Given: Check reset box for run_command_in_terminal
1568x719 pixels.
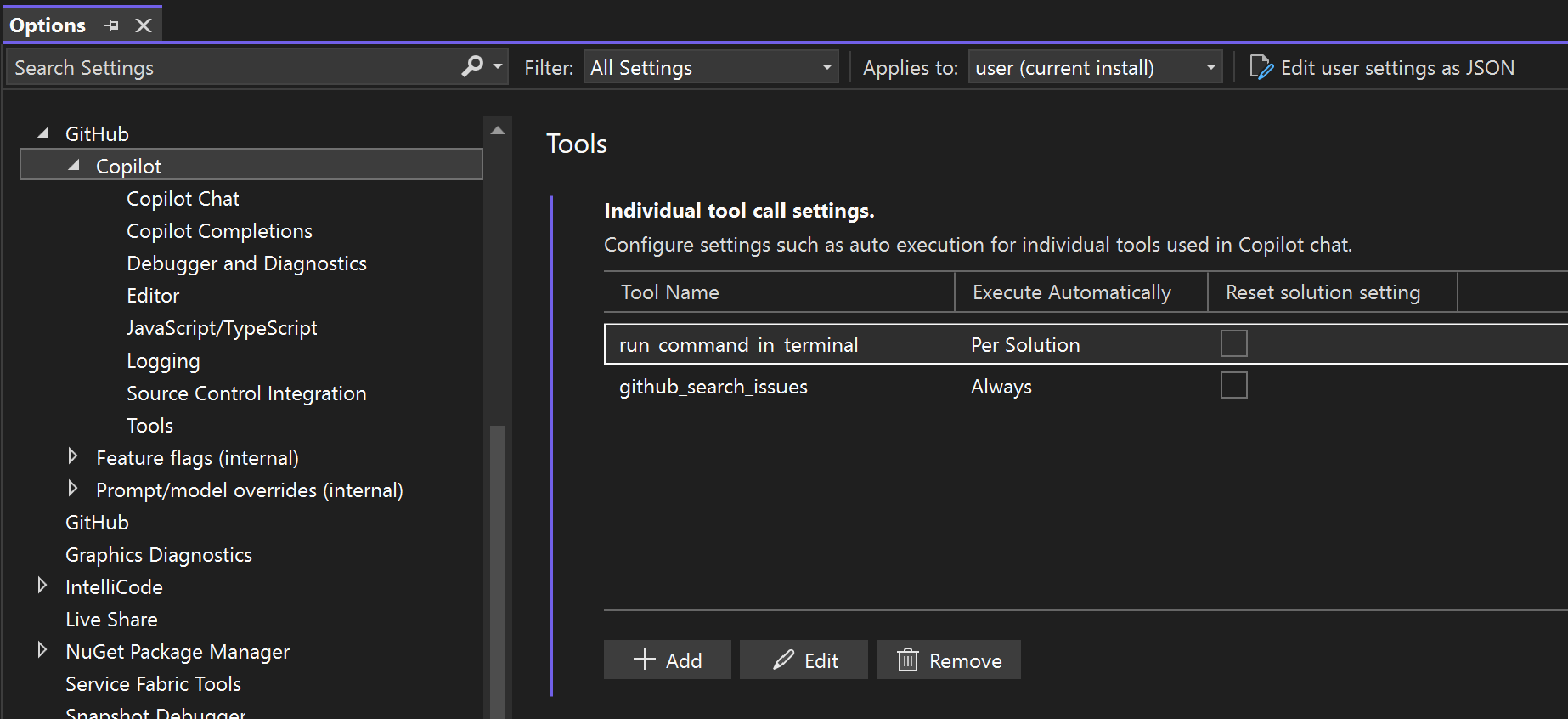Looking at the screenshot, I should point(1233,343).
